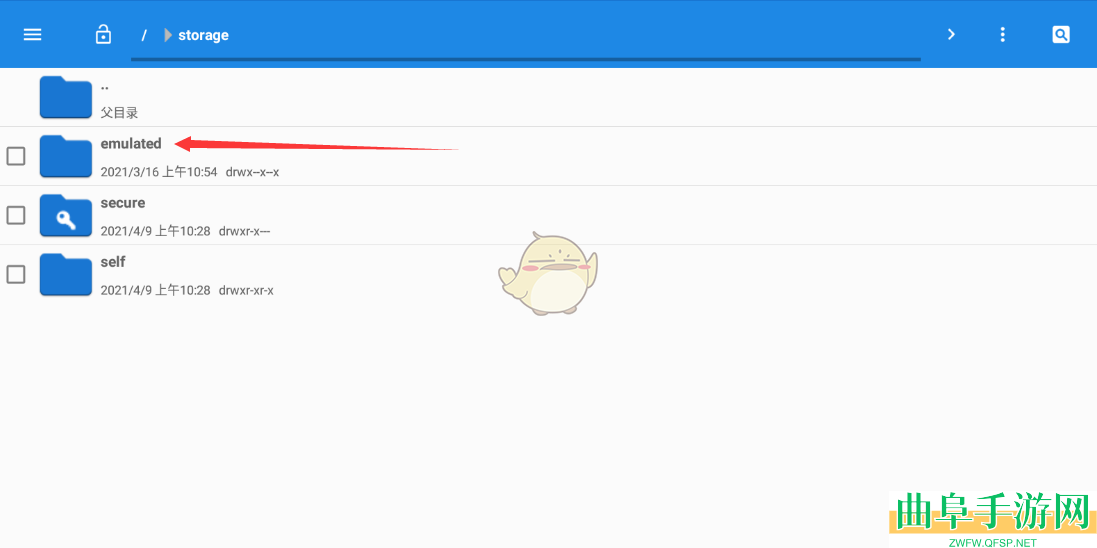Viewport: 1097px width, 548px height.
Task: Open the search magnifier icon
Action: (1061, 34)
